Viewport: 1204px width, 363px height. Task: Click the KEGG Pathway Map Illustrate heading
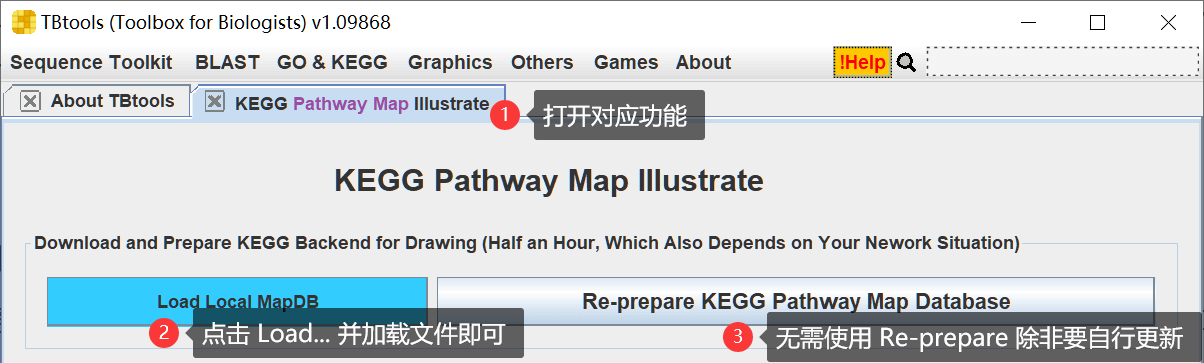click(x=548, y=181)
